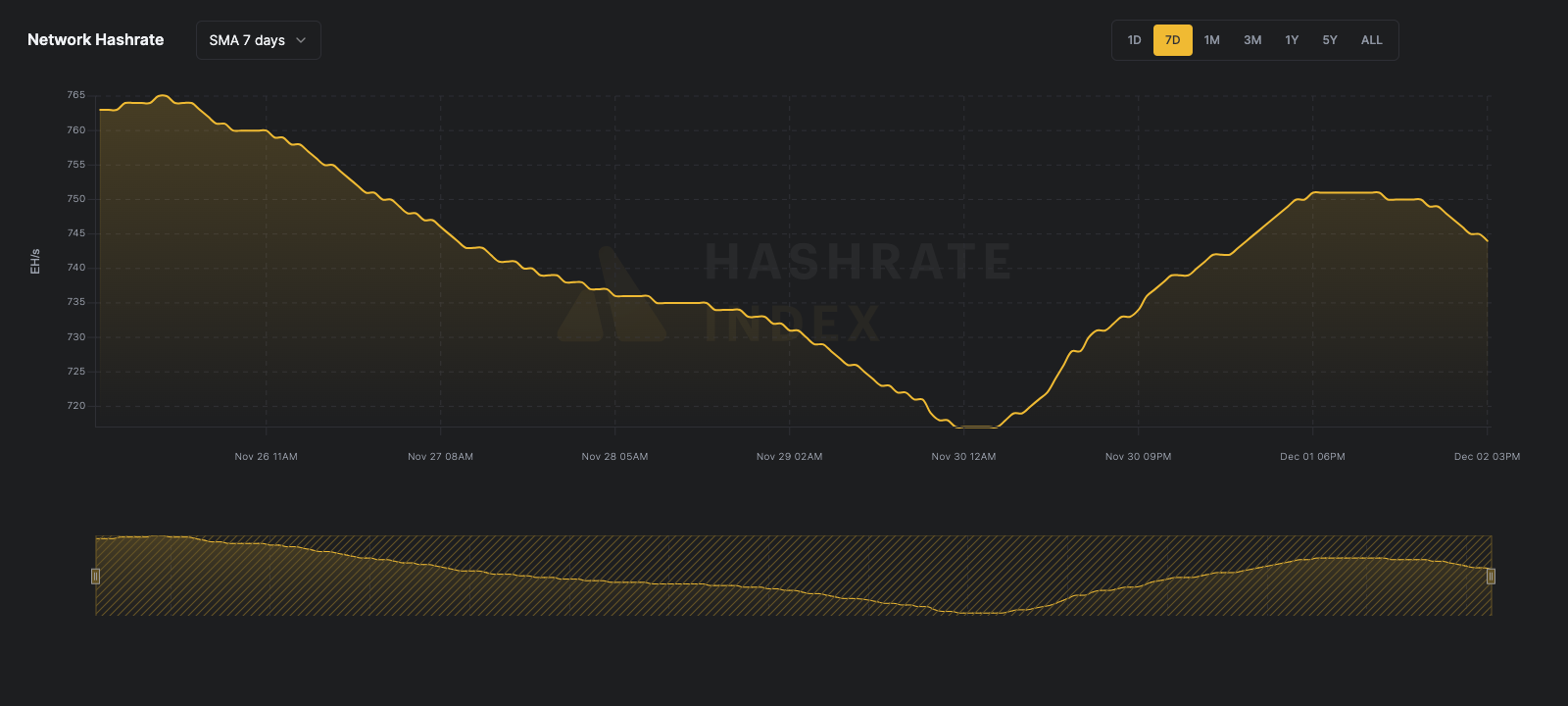
Task: Click the Nov 30 12AM axis label
Action: 964,457
